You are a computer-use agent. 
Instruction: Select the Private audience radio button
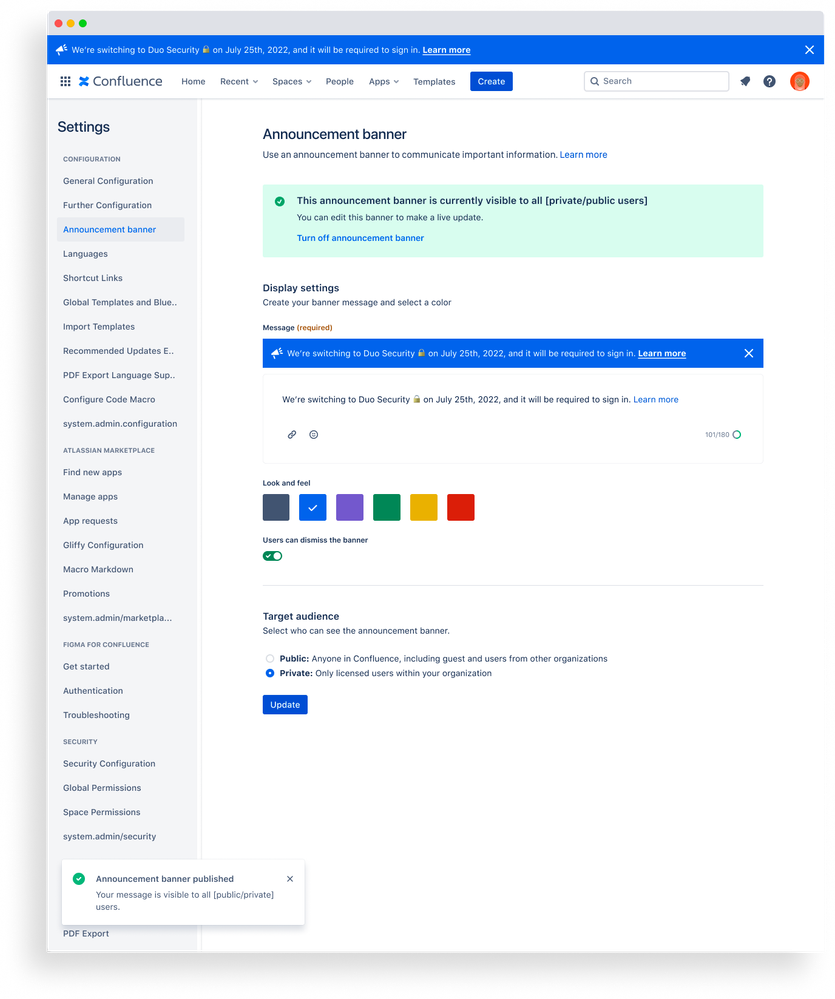[x=270, y=673]
